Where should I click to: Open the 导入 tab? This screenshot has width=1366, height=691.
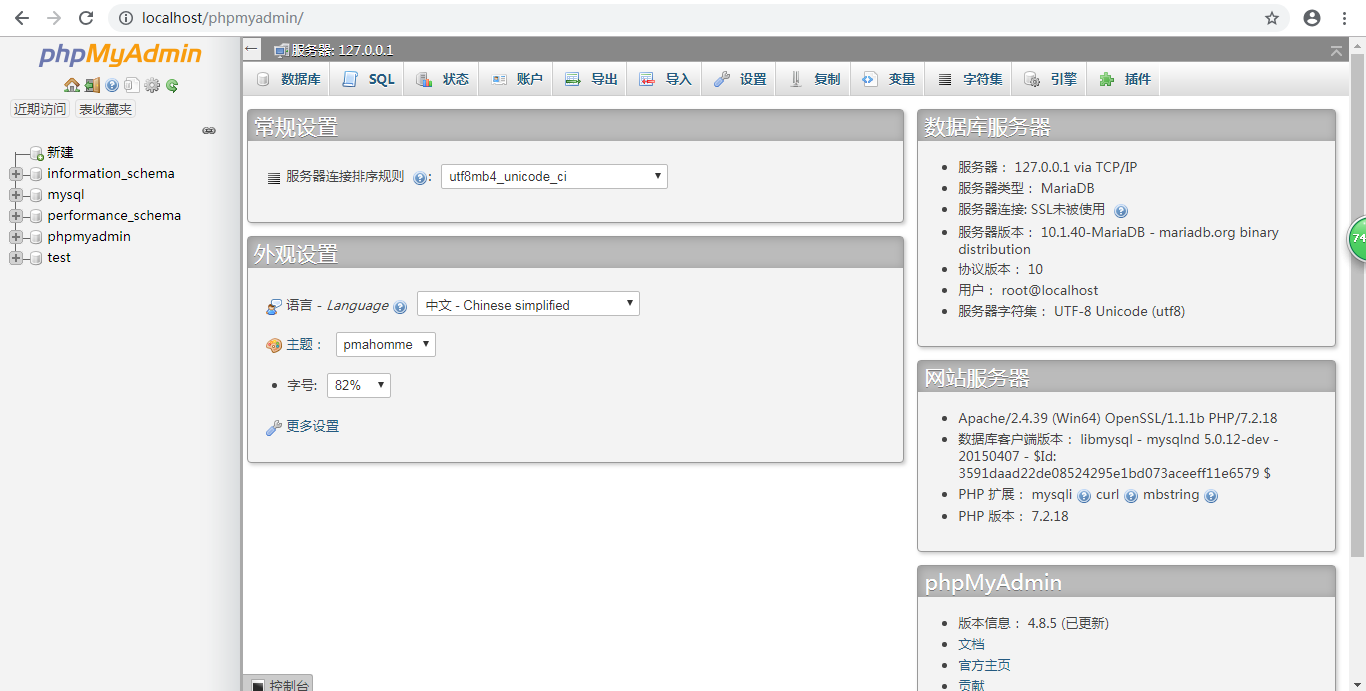[x=665, y=79]
